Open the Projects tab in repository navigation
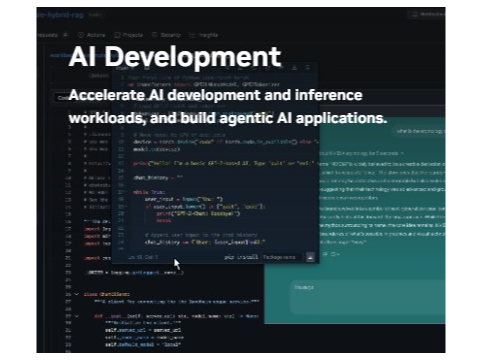 [129, 35]
